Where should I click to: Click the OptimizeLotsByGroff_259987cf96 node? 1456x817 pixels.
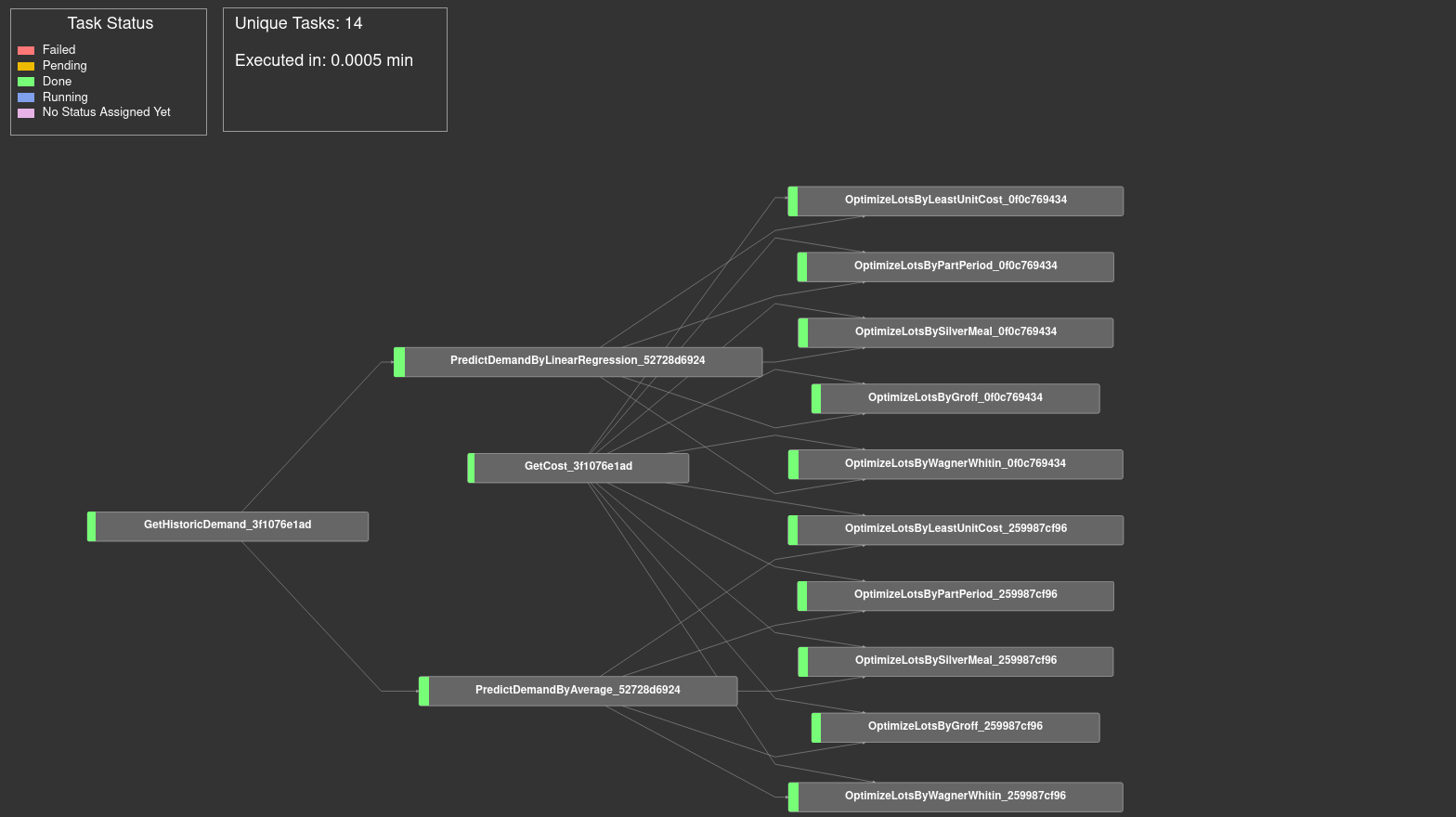pos(955,727)
